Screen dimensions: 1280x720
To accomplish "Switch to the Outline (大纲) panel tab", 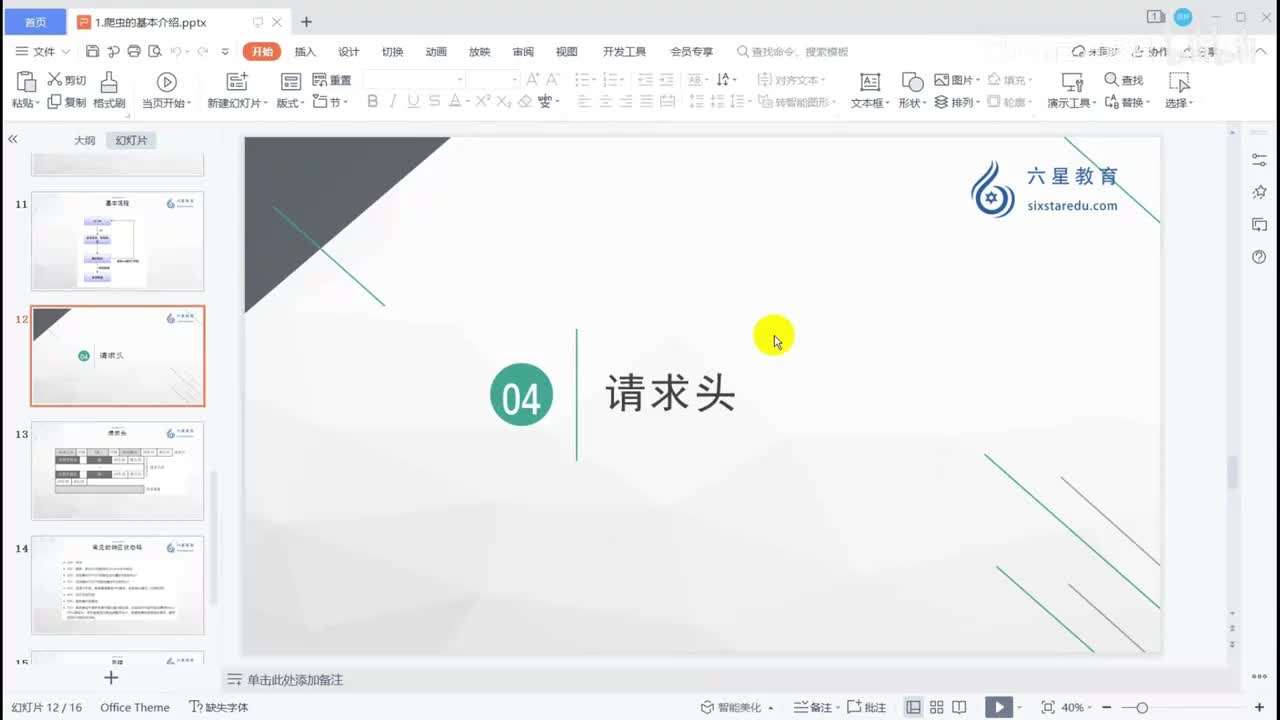I will click(x=85, y=140).
